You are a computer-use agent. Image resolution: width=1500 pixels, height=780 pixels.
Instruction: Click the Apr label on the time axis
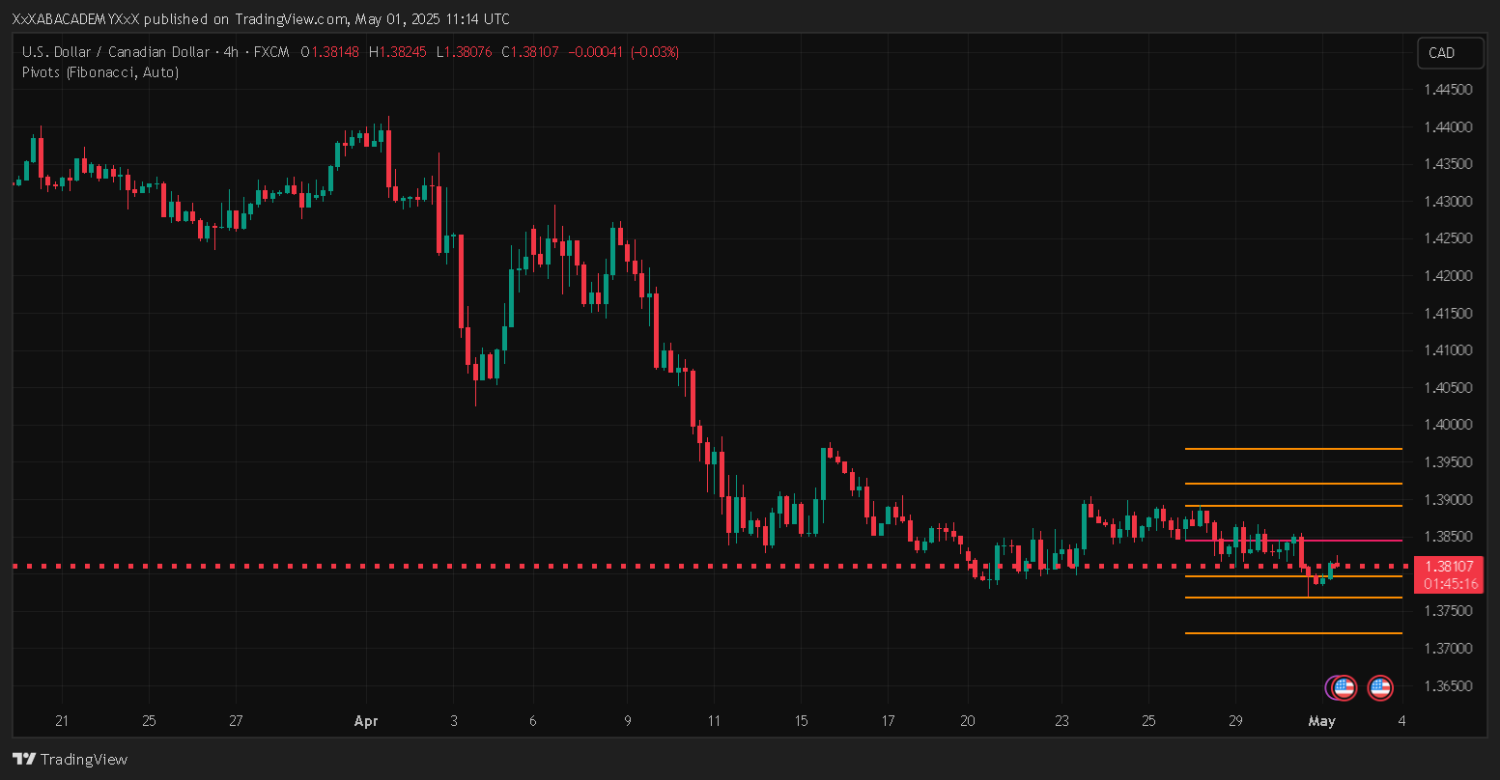click(366, 721)
